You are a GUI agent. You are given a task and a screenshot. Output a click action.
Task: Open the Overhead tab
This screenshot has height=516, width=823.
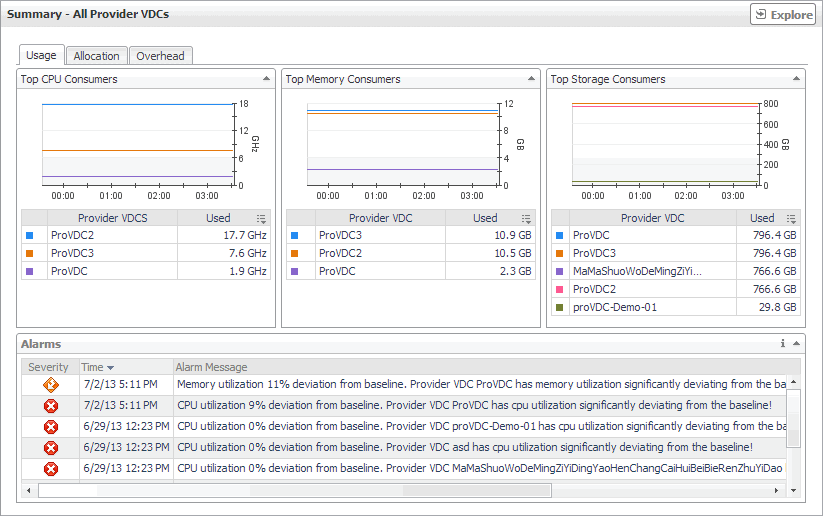point(160,56)
